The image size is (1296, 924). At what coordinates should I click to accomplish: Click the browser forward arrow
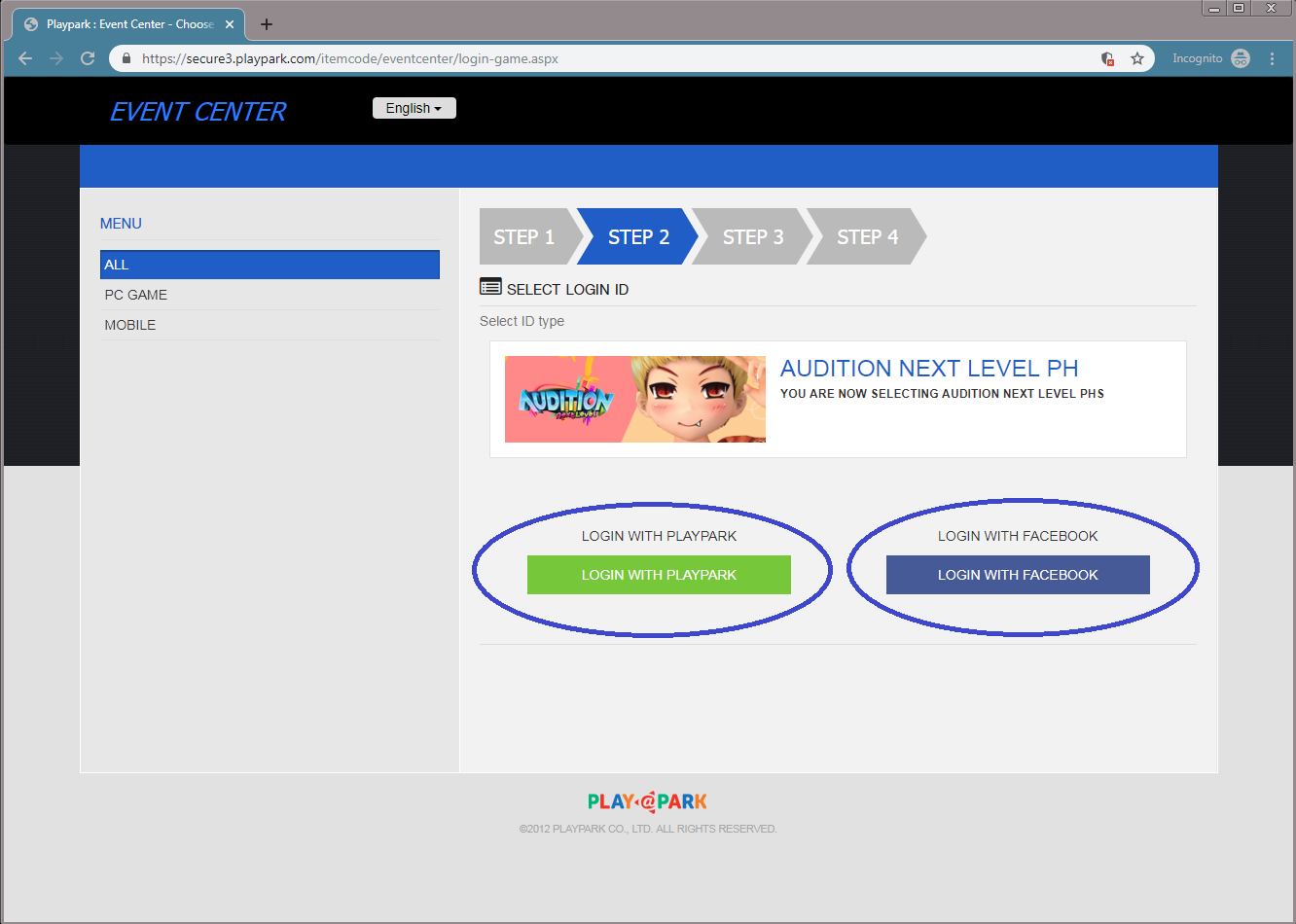point(56,58)
